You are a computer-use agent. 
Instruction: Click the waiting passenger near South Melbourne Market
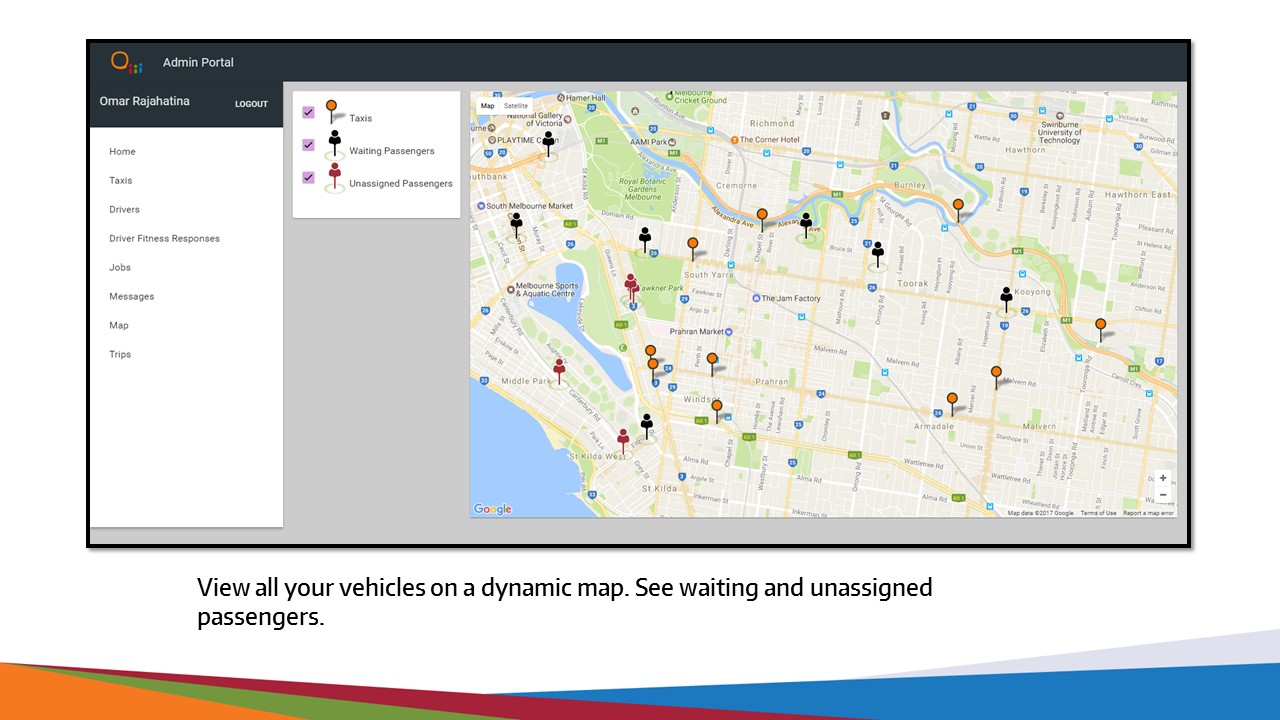coord(516,224)
